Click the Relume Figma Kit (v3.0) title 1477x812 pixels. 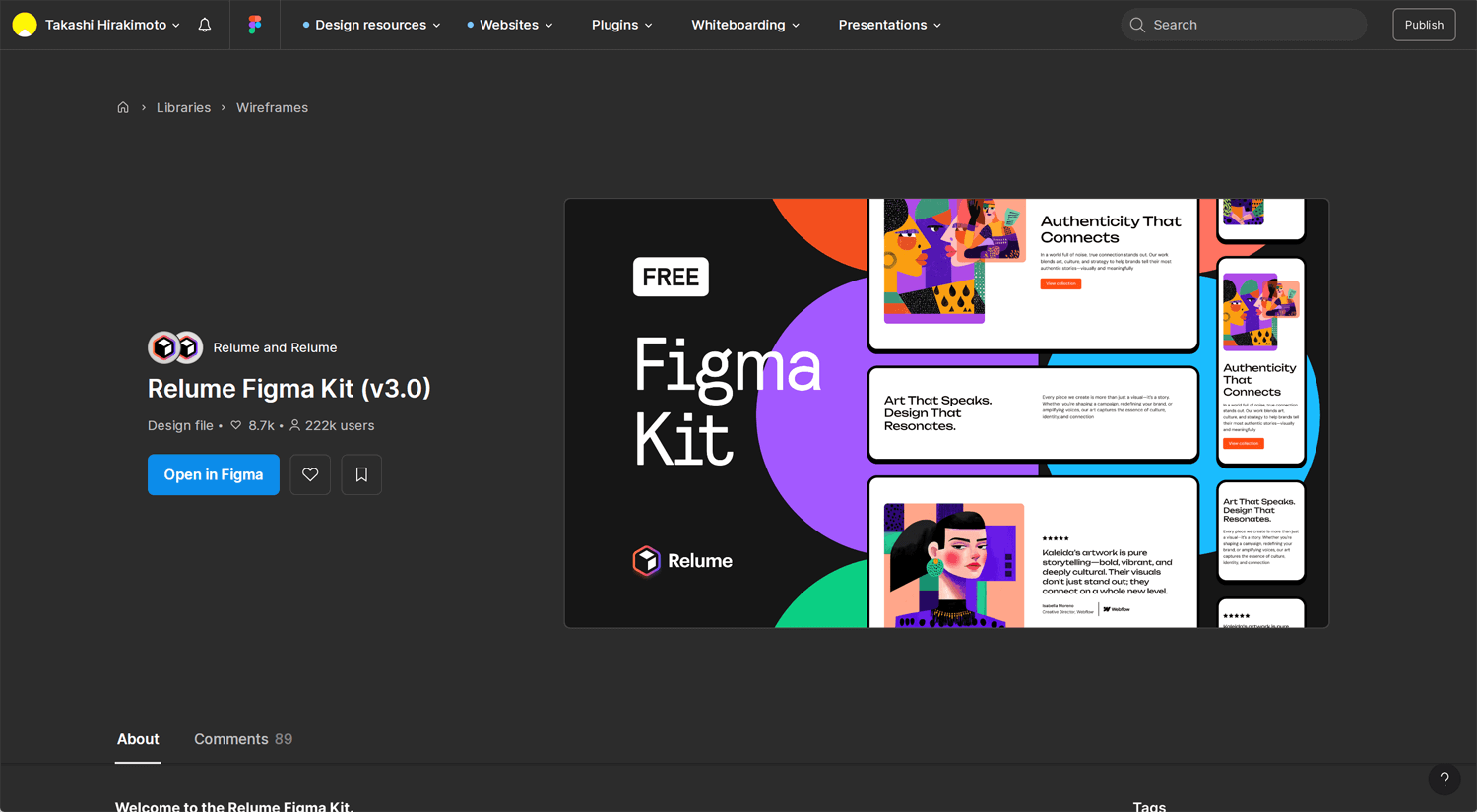tap(289, 389)
